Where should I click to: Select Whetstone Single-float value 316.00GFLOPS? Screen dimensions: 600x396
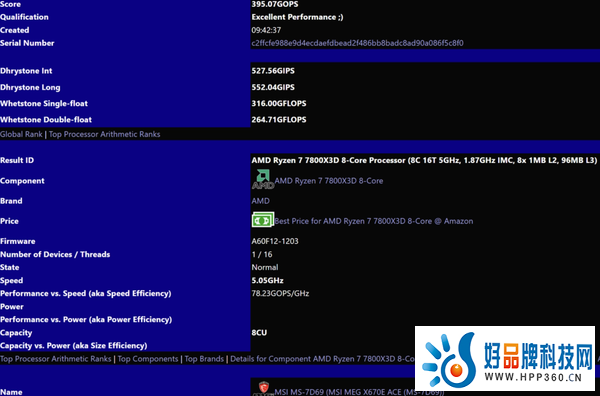pos(279,103)
